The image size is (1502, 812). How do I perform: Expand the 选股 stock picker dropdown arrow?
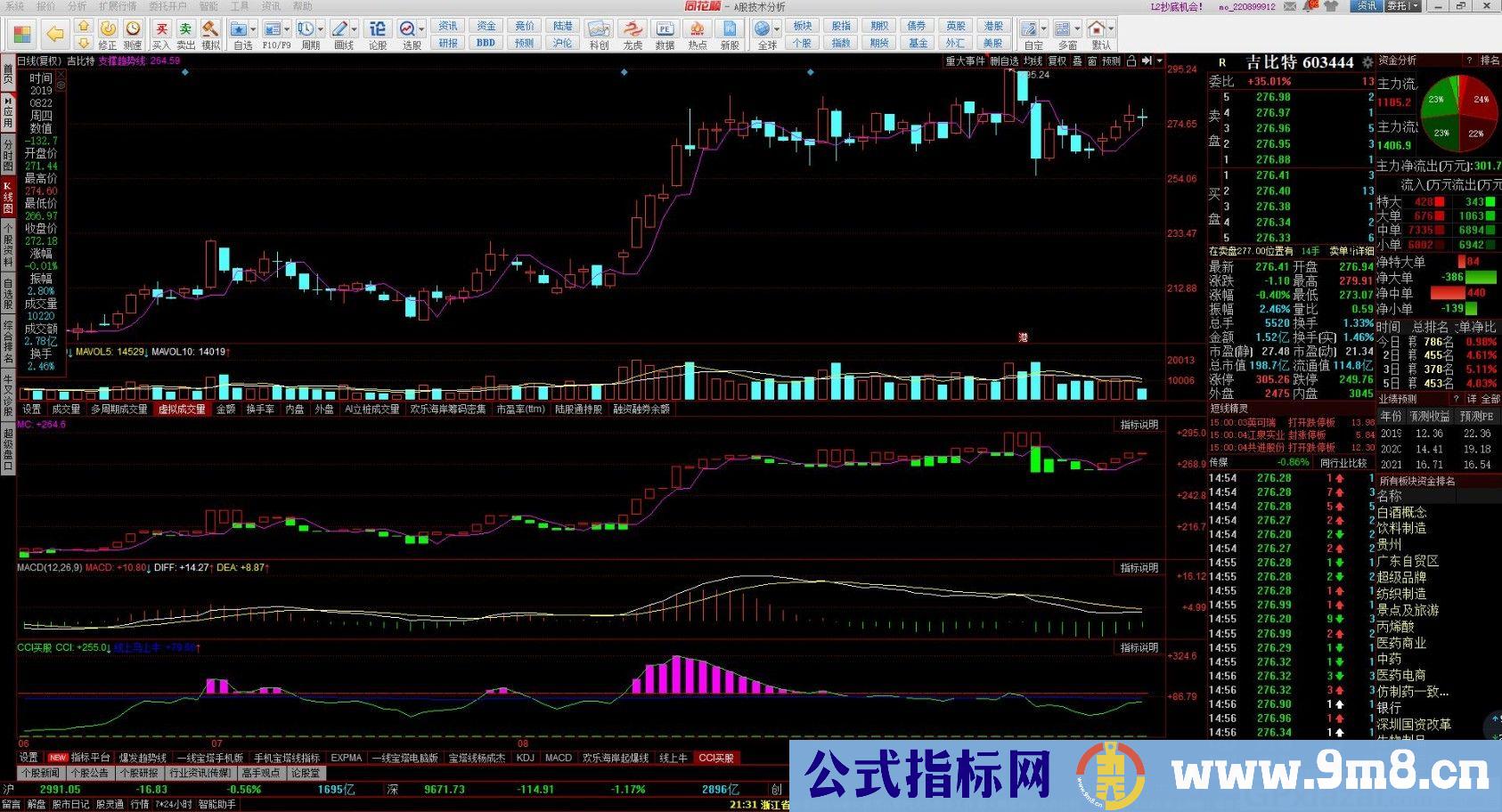[422, 29]
